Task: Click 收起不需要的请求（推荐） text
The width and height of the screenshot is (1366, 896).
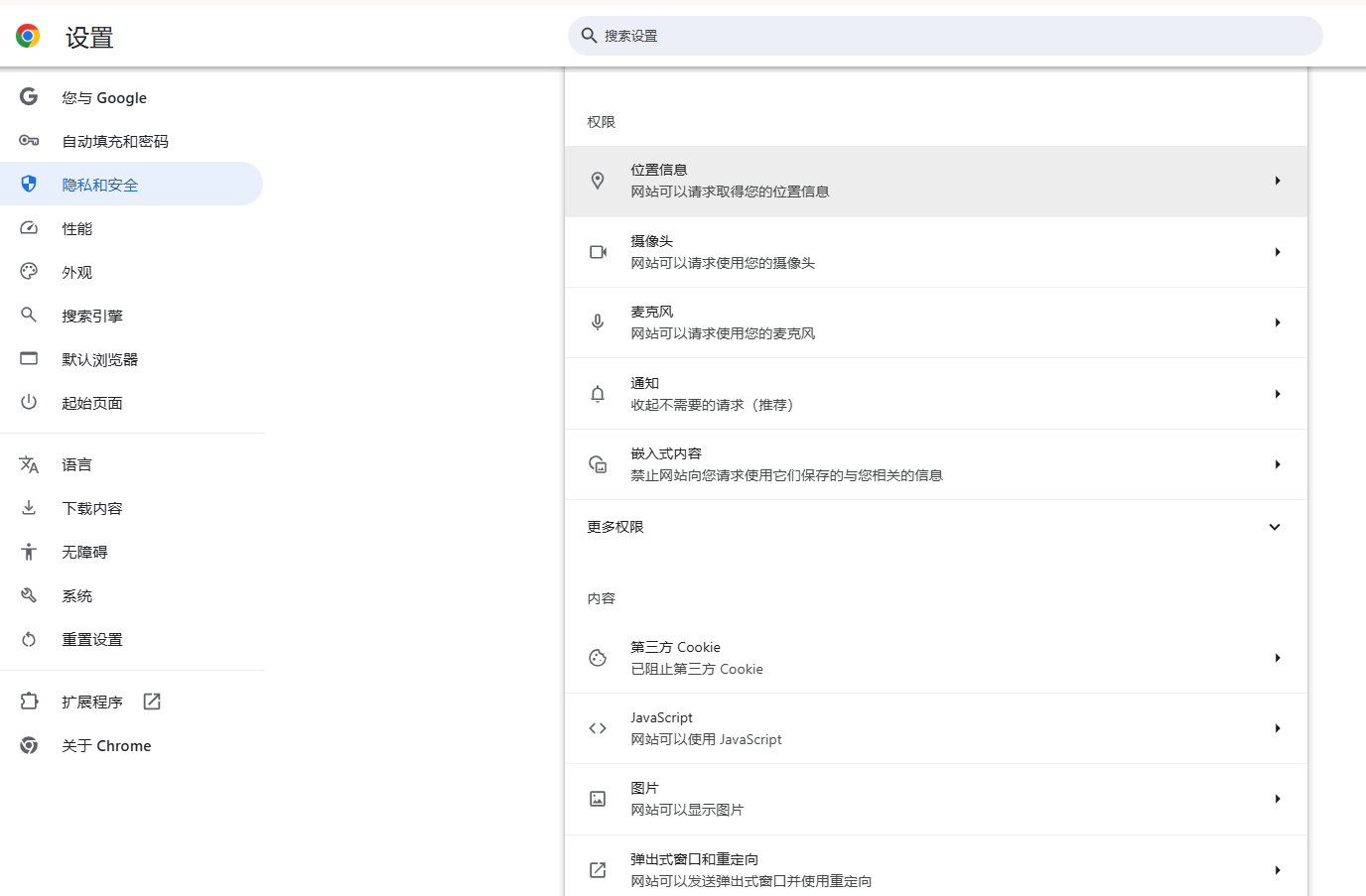Action: (715, 405)
